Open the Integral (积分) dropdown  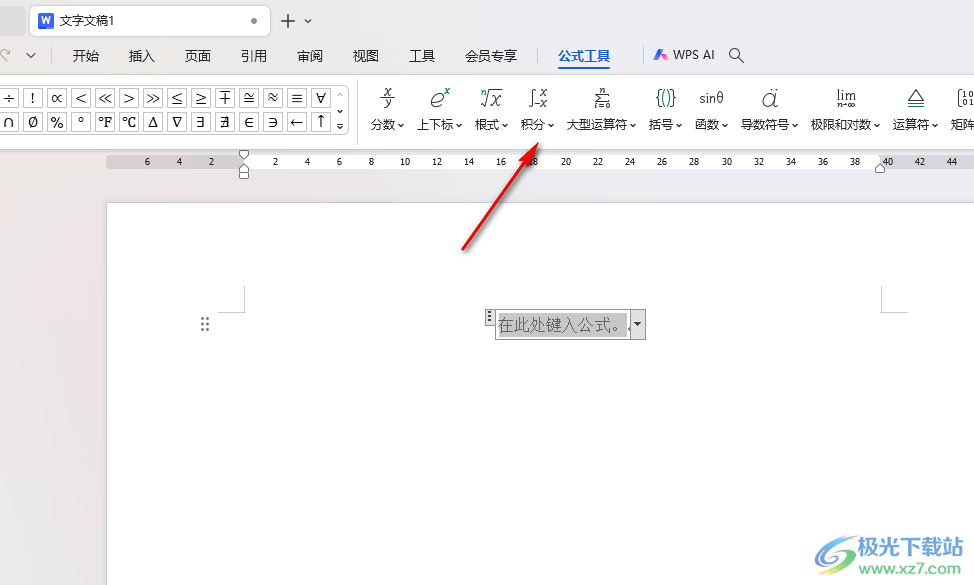point(537,109)
